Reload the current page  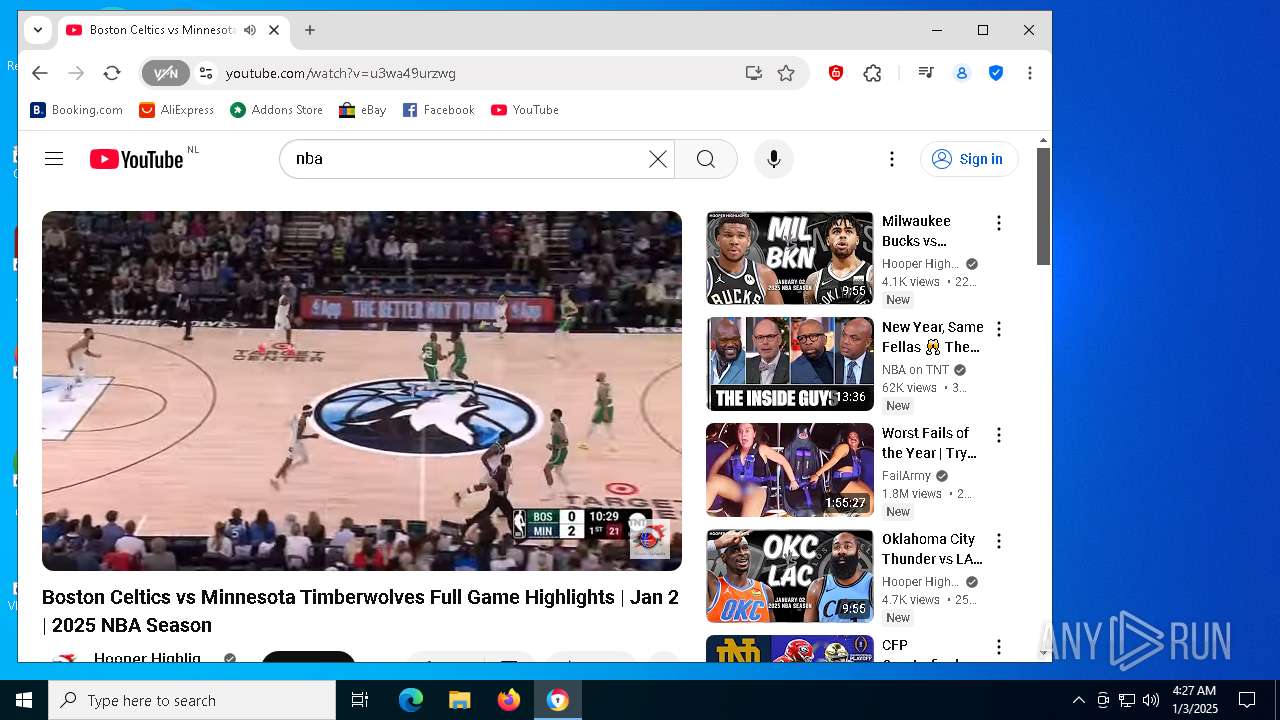click(112, 73)
